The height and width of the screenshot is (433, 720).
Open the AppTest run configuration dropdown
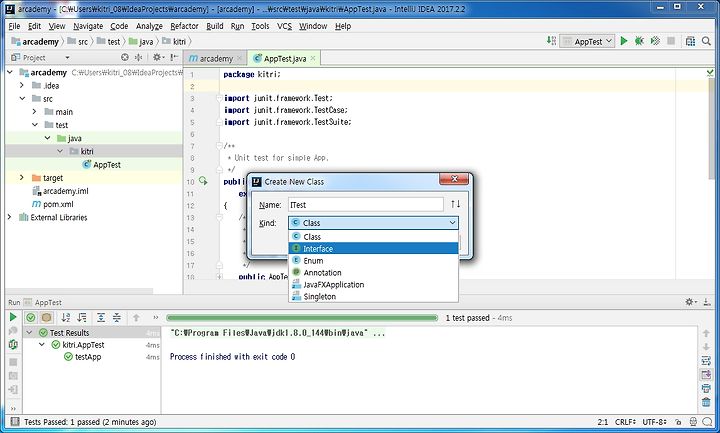(588, 41)
